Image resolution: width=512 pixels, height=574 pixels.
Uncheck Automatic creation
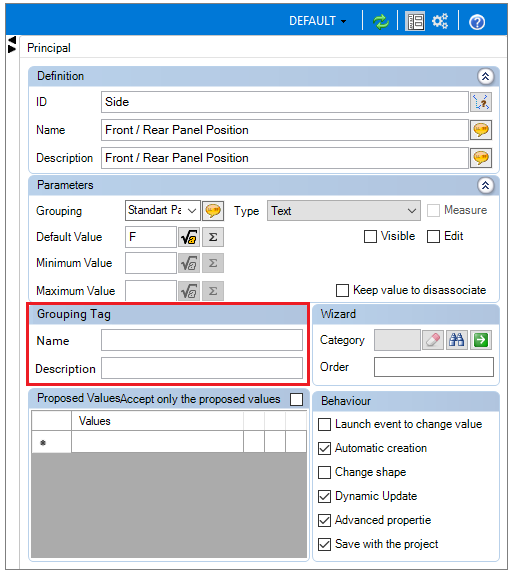pos(324,448)
